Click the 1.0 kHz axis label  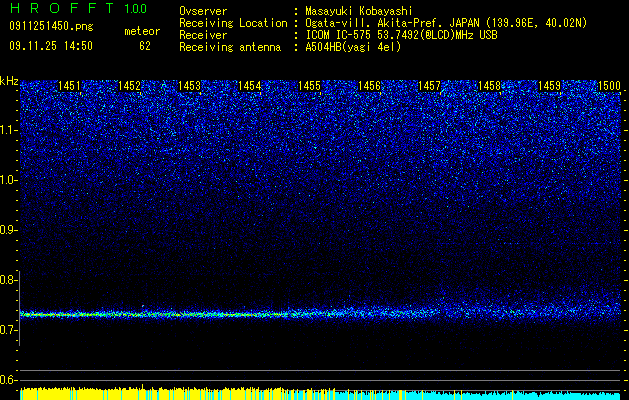[x=9, y=180]
